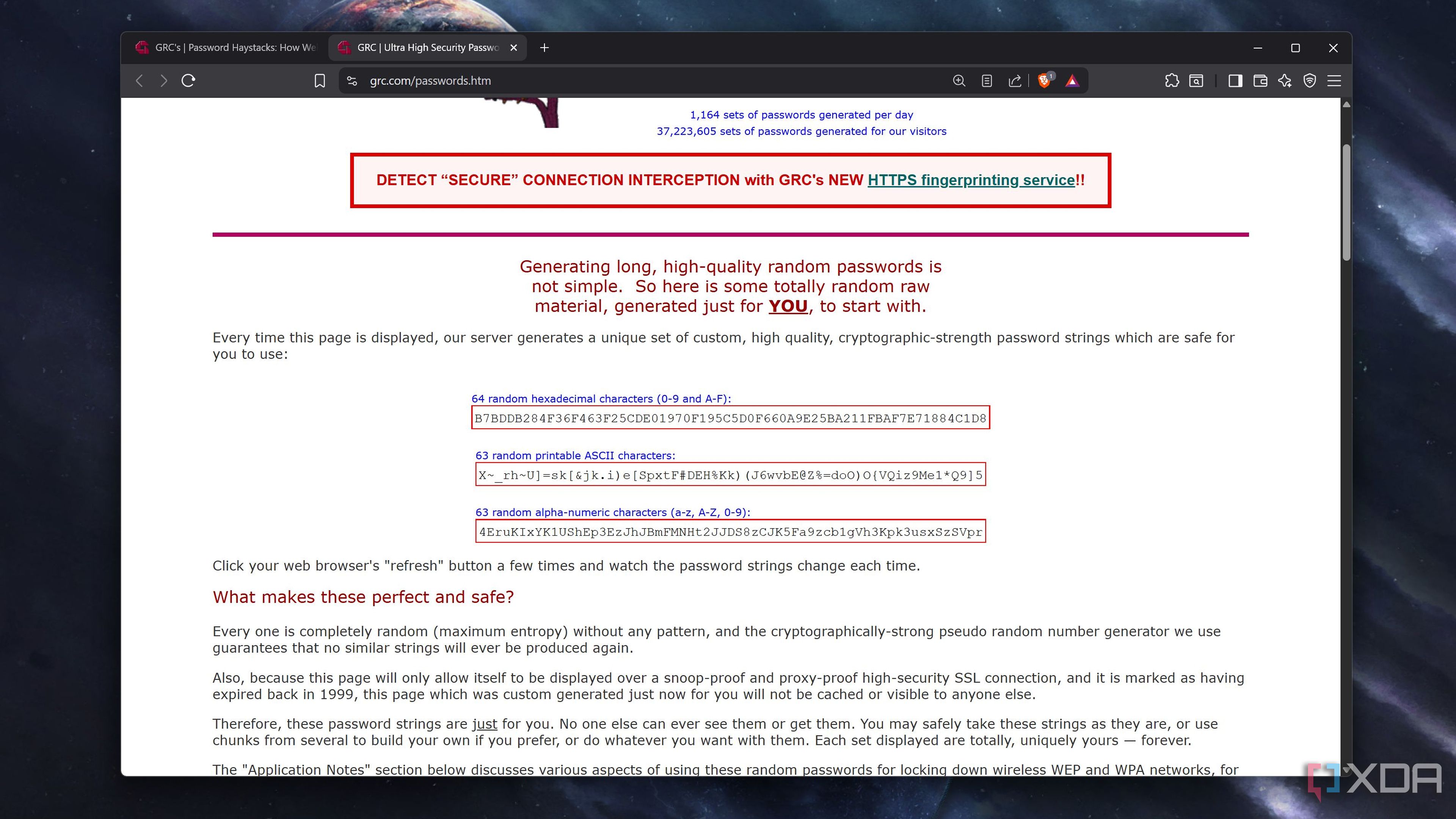This screenshot has height=819, width=1456.
Task: Open the Leo AI sparkle icon
Action: tap(1285, 81)
